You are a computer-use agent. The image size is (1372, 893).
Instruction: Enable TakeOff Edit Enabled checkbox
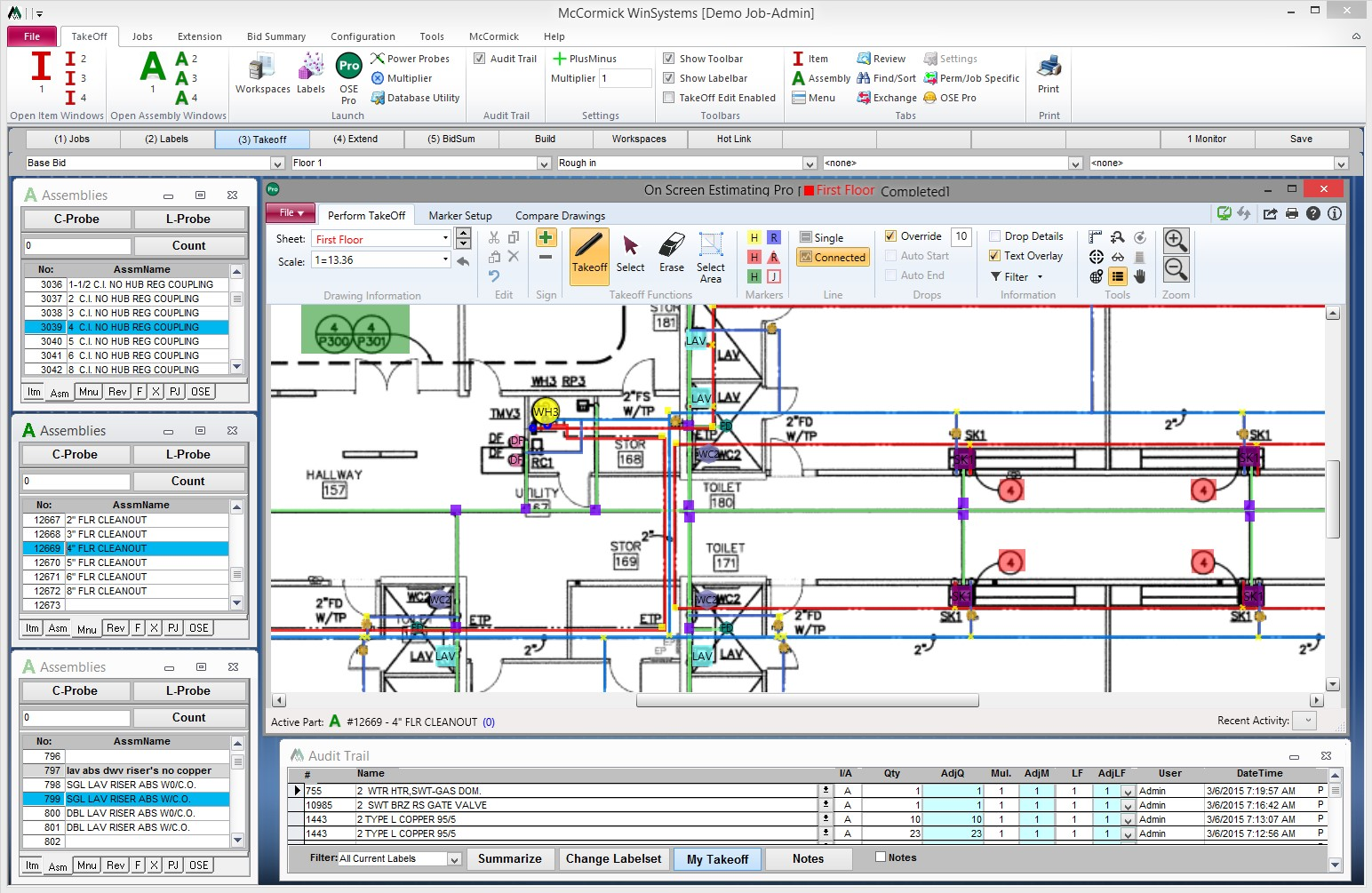[669, 98]
